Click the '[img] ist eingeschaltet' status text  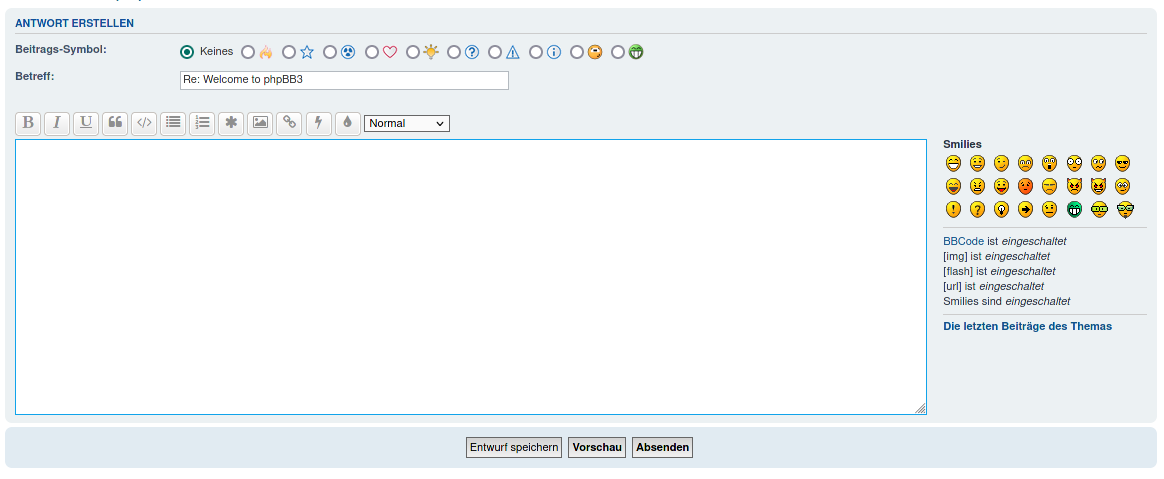996,256
